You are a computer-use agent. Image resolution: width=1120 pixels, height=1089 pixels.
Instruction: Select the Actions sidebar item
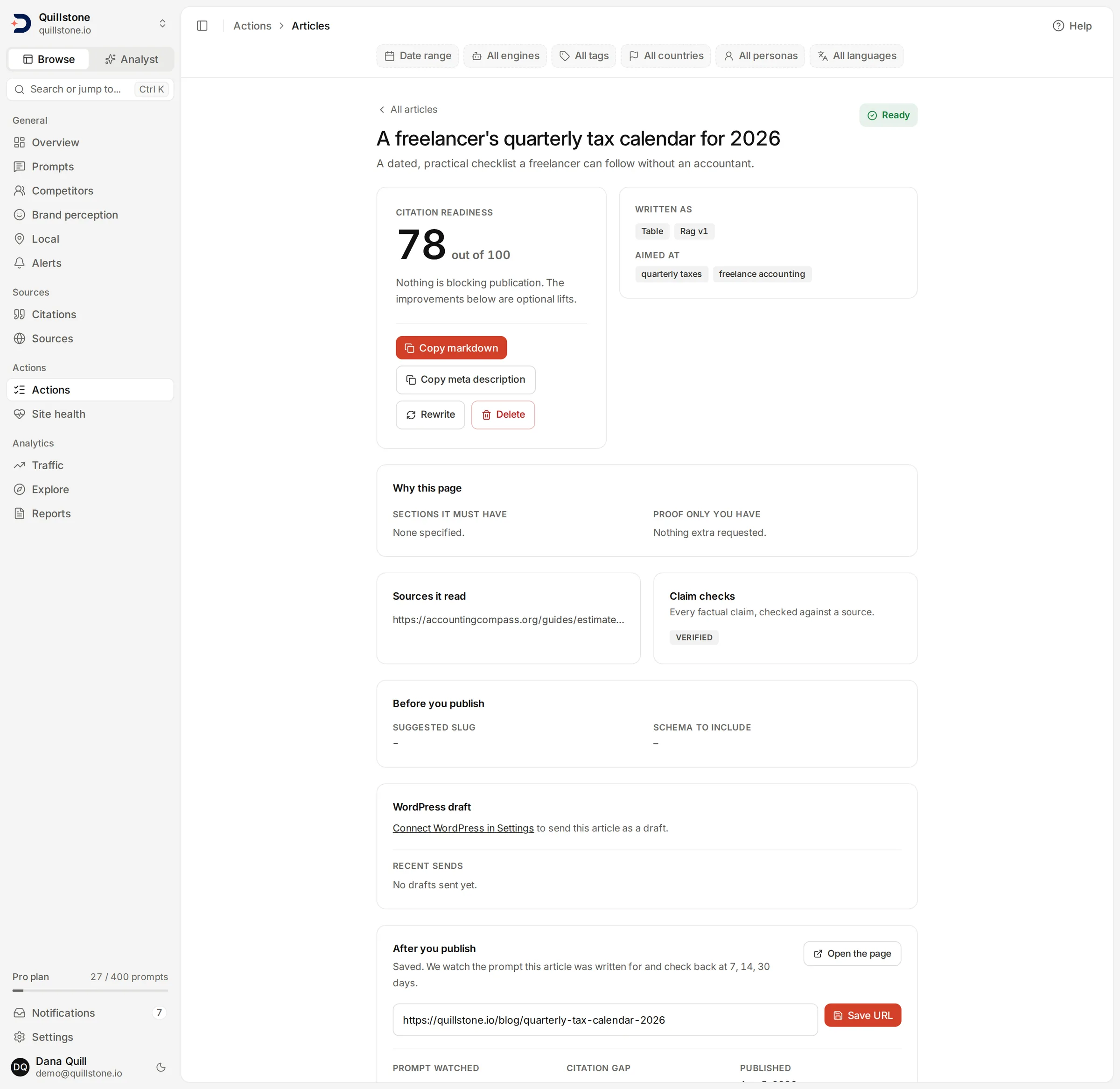[x=91, y=389]
